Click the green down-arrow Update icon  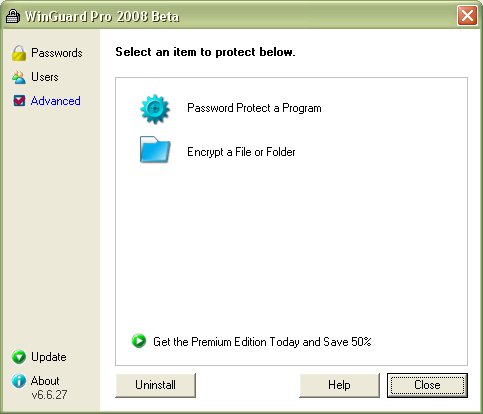pyautogui.click(x=19, y=357)
